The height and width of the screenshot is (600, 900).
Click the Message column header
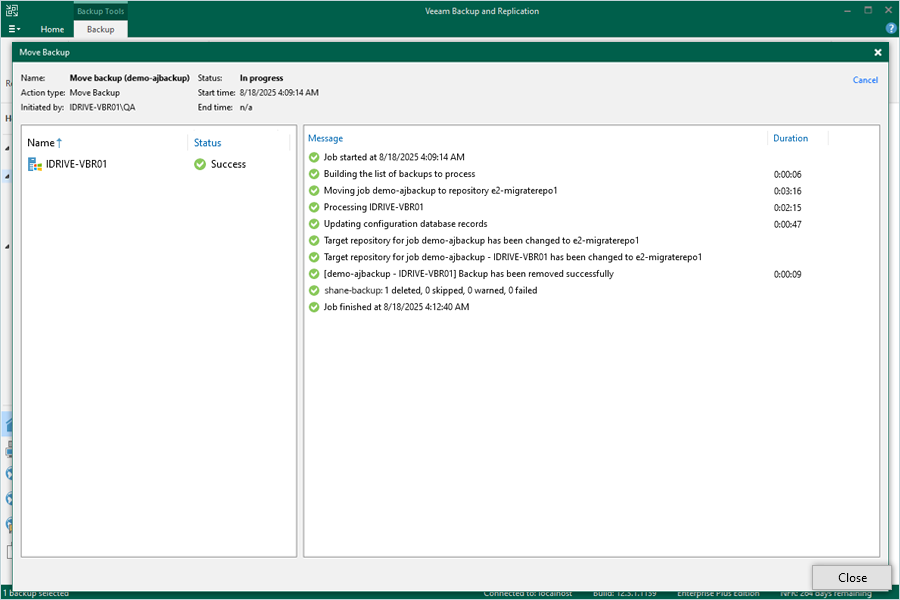pos(325,138)
